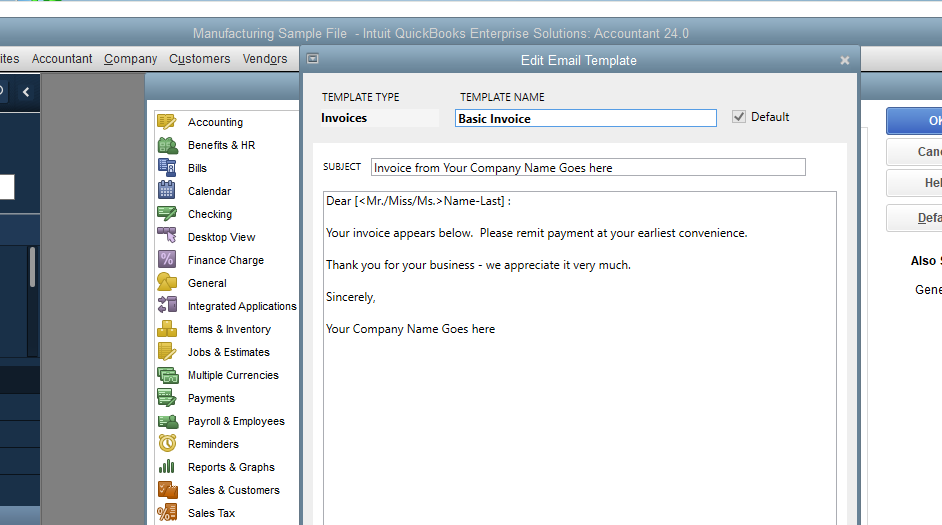Close the Edit Email Template dialog
The width and height of the screenshot is (942, 525).
845,60
